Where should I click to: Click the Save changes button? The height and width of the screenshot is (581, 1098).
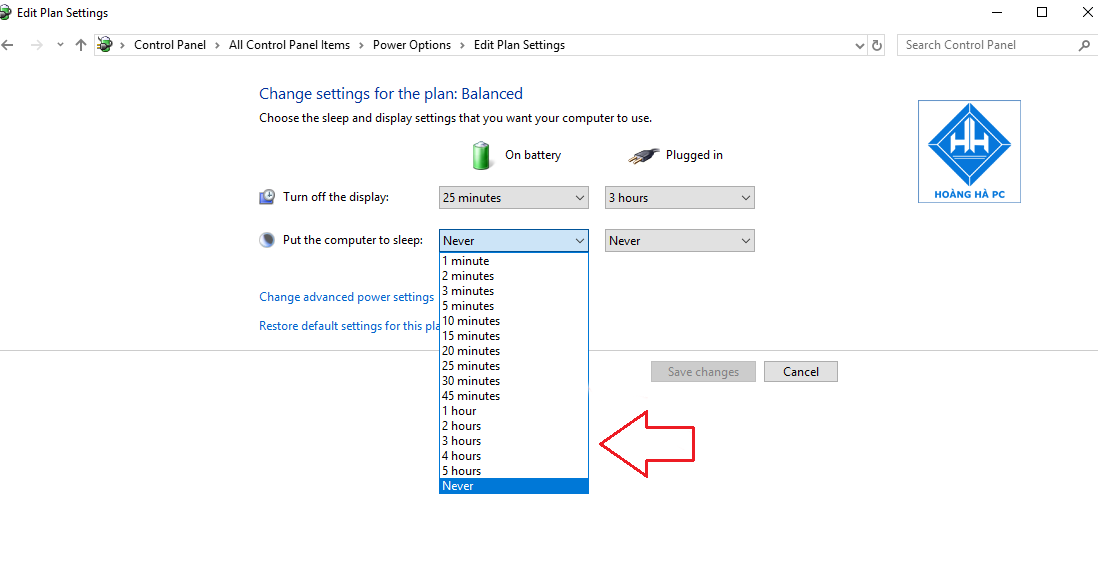point(703,371)
